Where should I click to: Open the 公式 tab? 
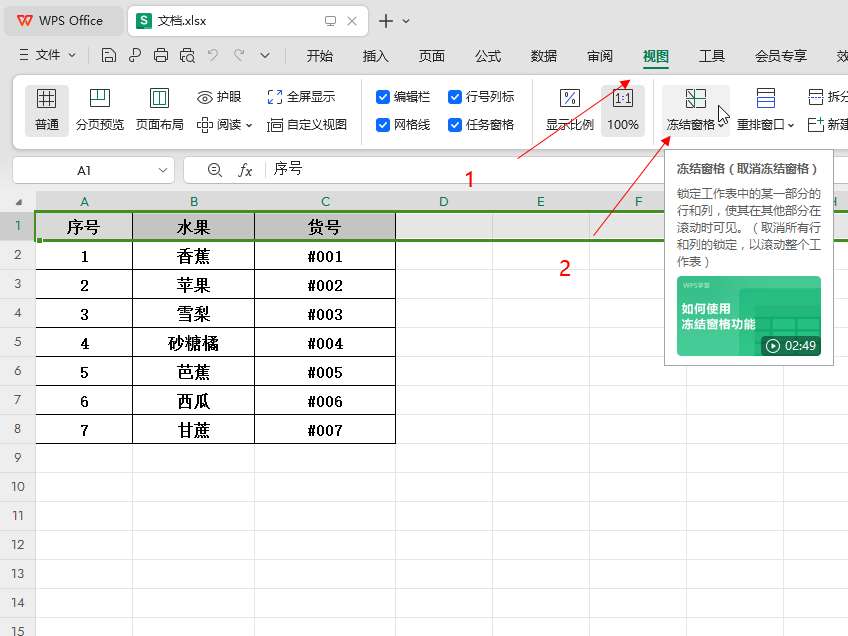click(x=488, y=56)
